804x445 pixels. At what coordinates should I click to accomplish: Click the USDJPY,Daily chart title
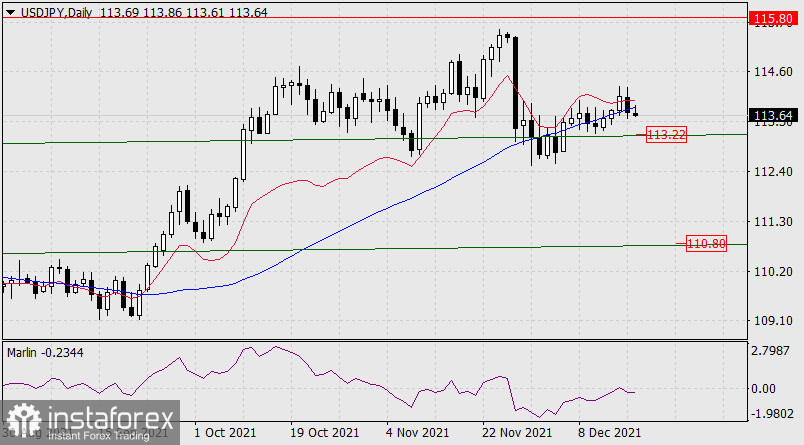[56, 12]
